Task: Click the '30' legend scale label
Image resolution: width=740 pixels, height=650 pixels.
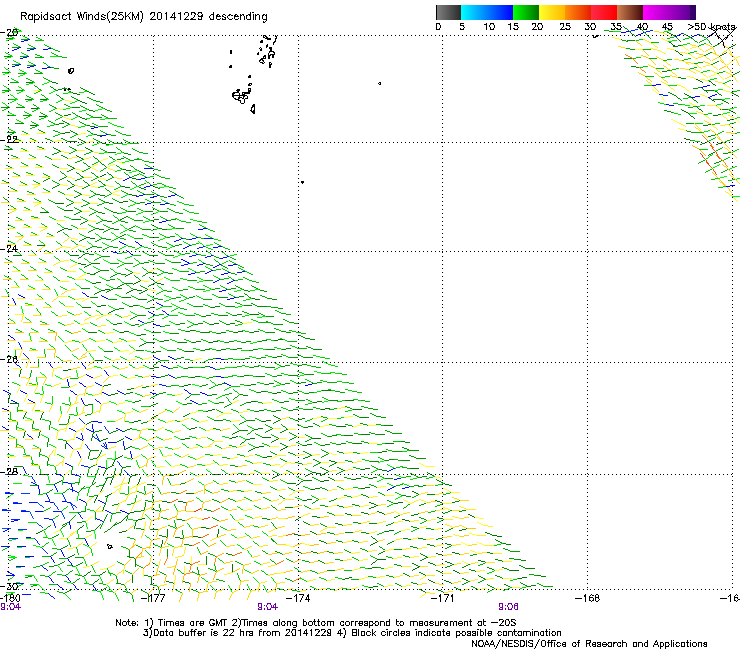Action: (x=590, y=27)
